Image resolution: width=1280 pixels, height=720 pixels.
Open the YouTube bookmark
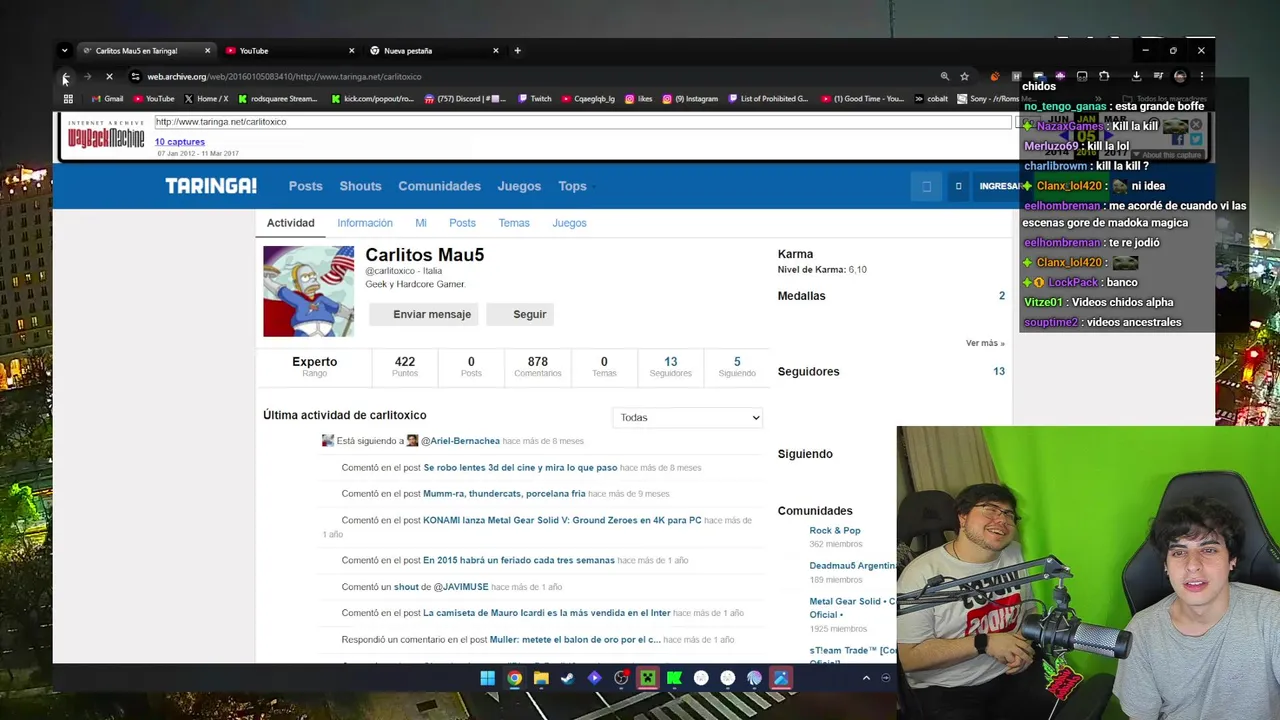pyautogui.click(x=154, y=99)
